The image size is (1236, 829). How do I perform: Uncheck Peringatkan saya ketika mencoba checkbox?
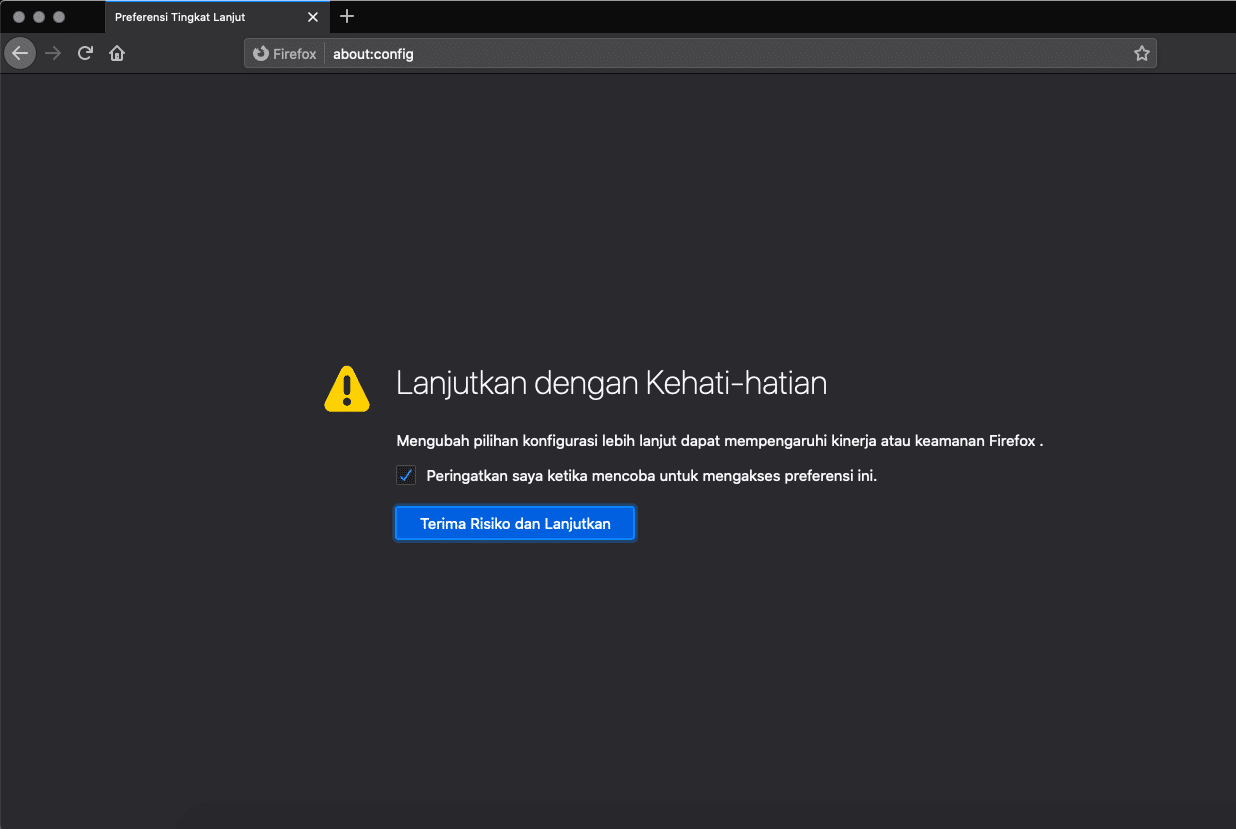[406, 475]
